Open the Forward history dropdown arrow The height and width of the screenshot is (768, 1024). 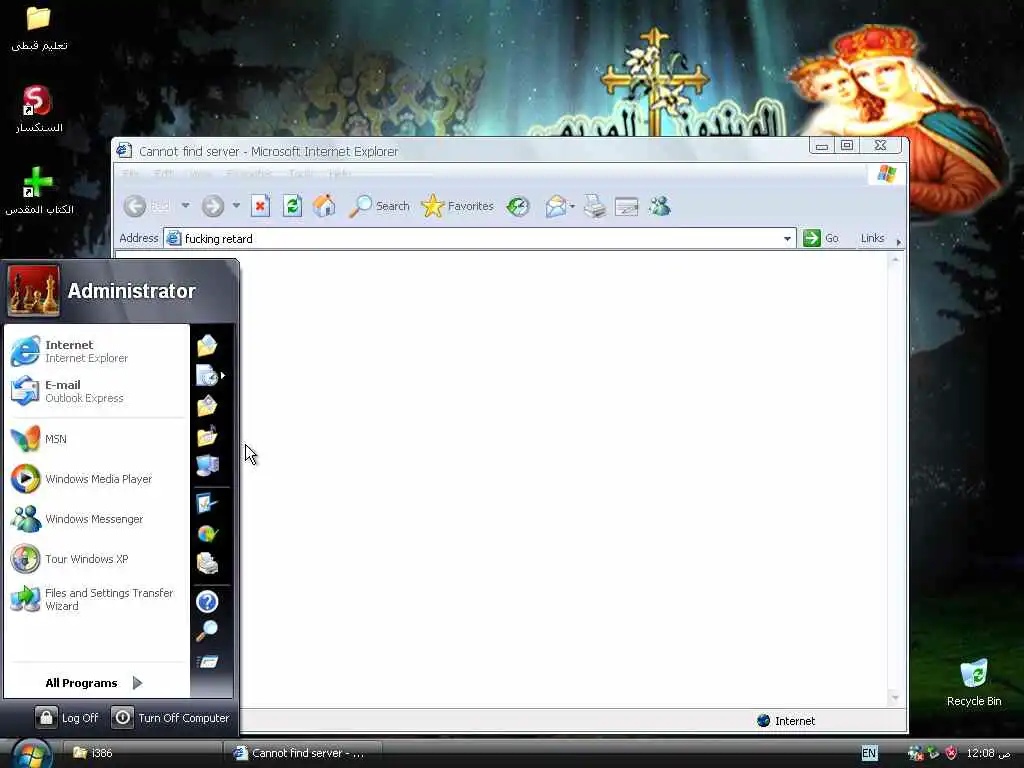[x=236, y=206]
